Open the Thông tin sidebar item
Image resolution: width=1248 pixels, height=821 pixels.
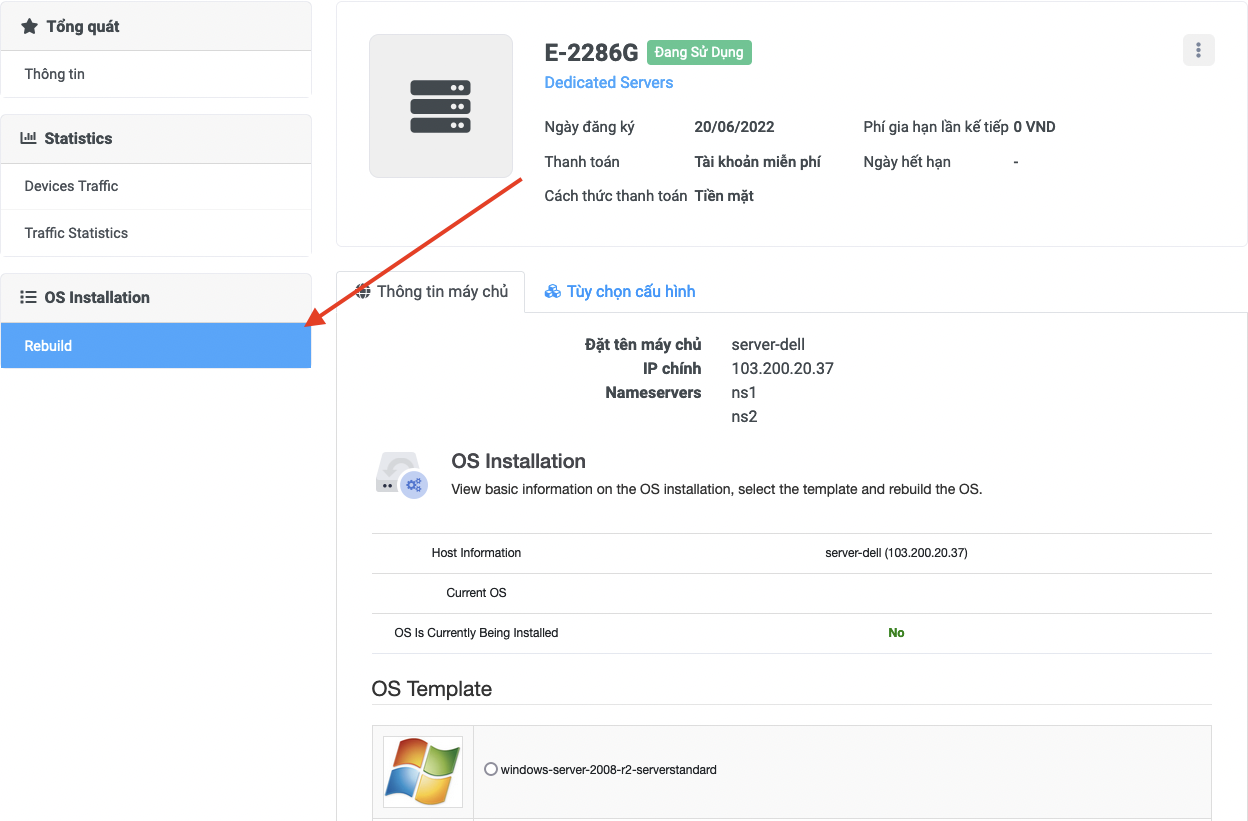(156, 74)
